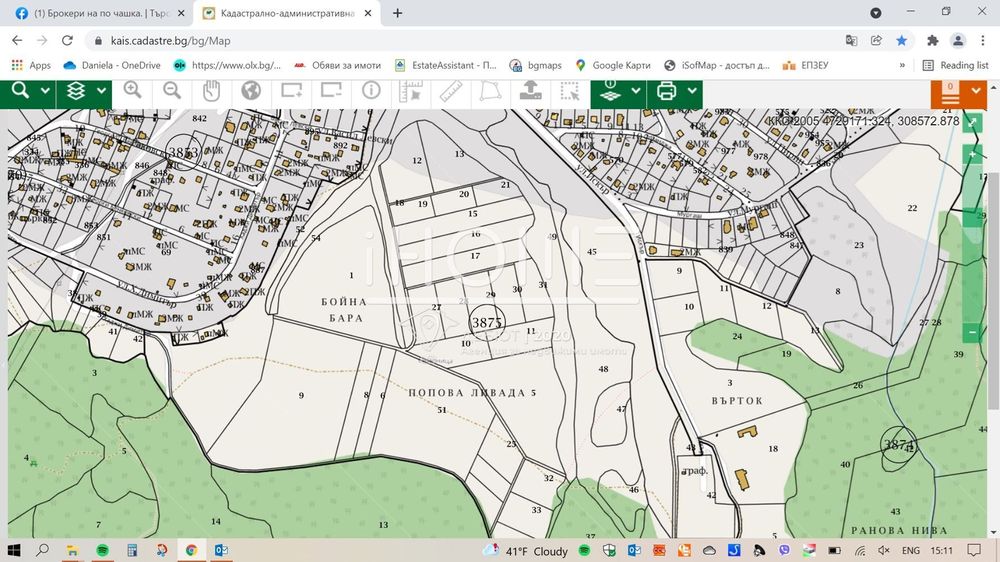This screenshot has width=1000, height=562.
Task: Expand the search tool dropdown
Action: click(46, 91)
